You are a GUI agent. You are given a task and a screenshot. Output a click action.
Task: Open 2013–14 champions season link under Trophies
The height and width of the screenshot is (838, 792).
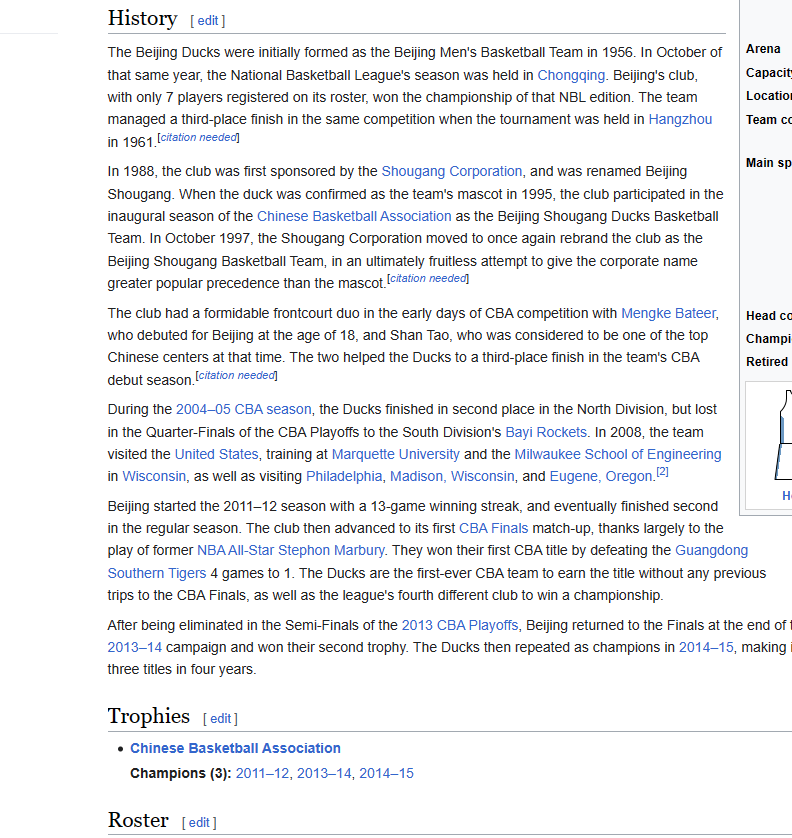(324, 774)
